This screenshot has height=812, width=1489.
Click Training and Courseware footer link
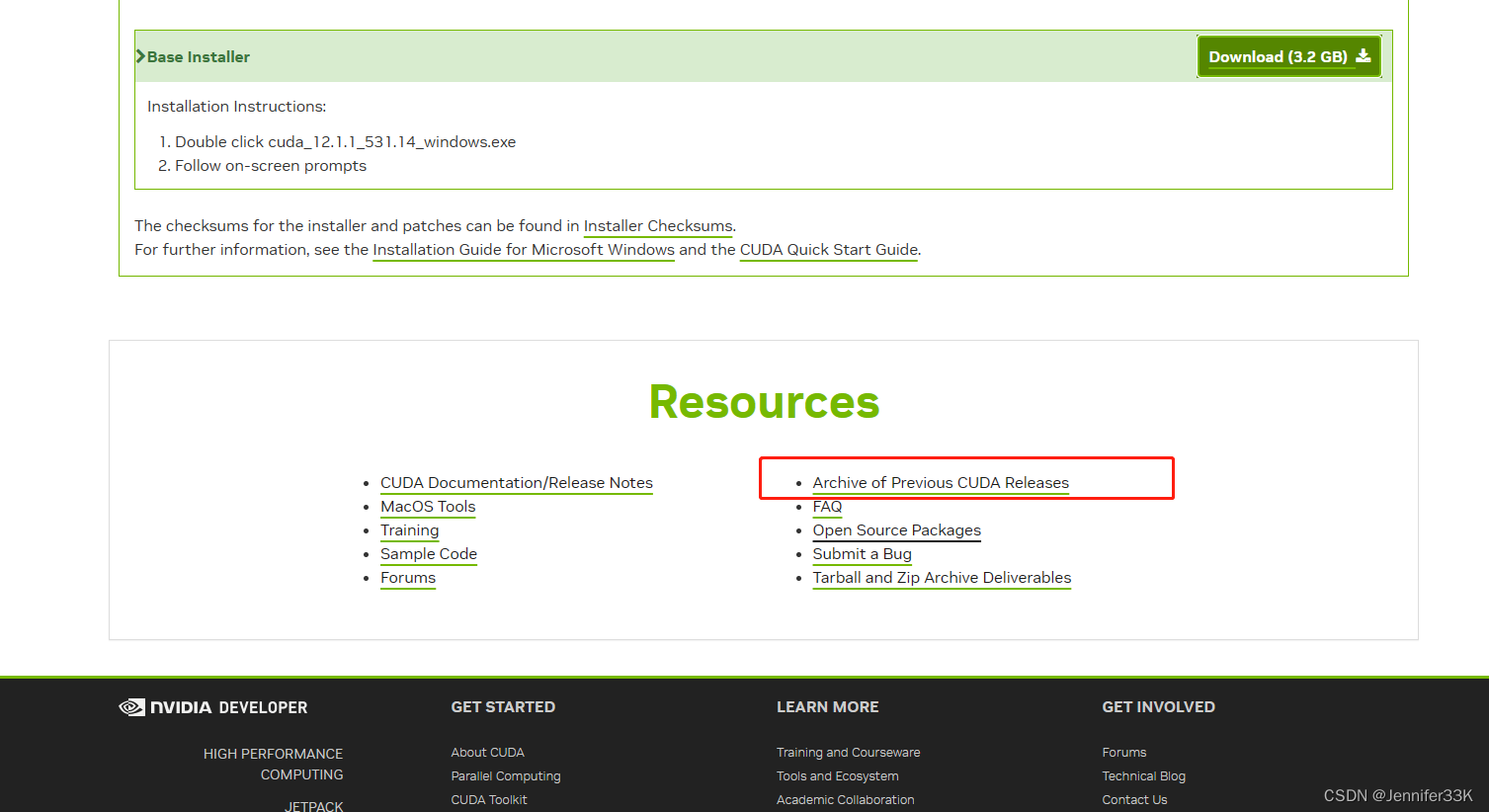point(849,753)
